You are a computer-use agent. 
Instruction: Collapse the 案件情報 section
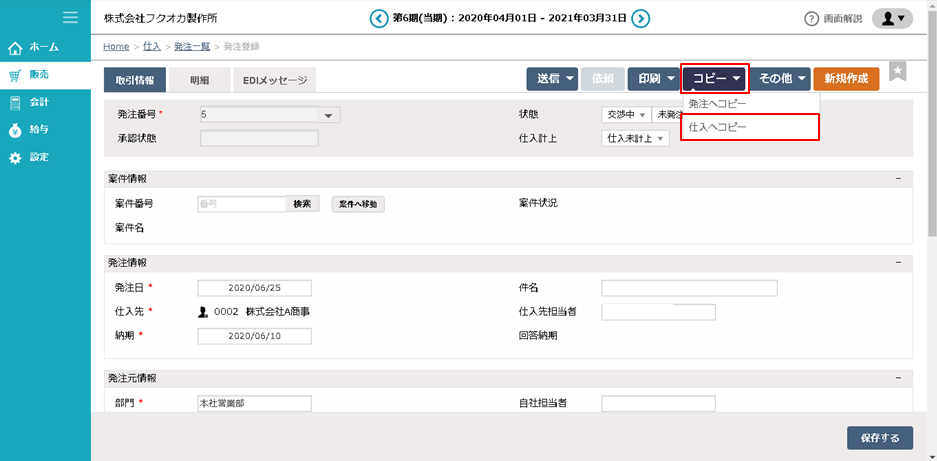pos(898,178)
